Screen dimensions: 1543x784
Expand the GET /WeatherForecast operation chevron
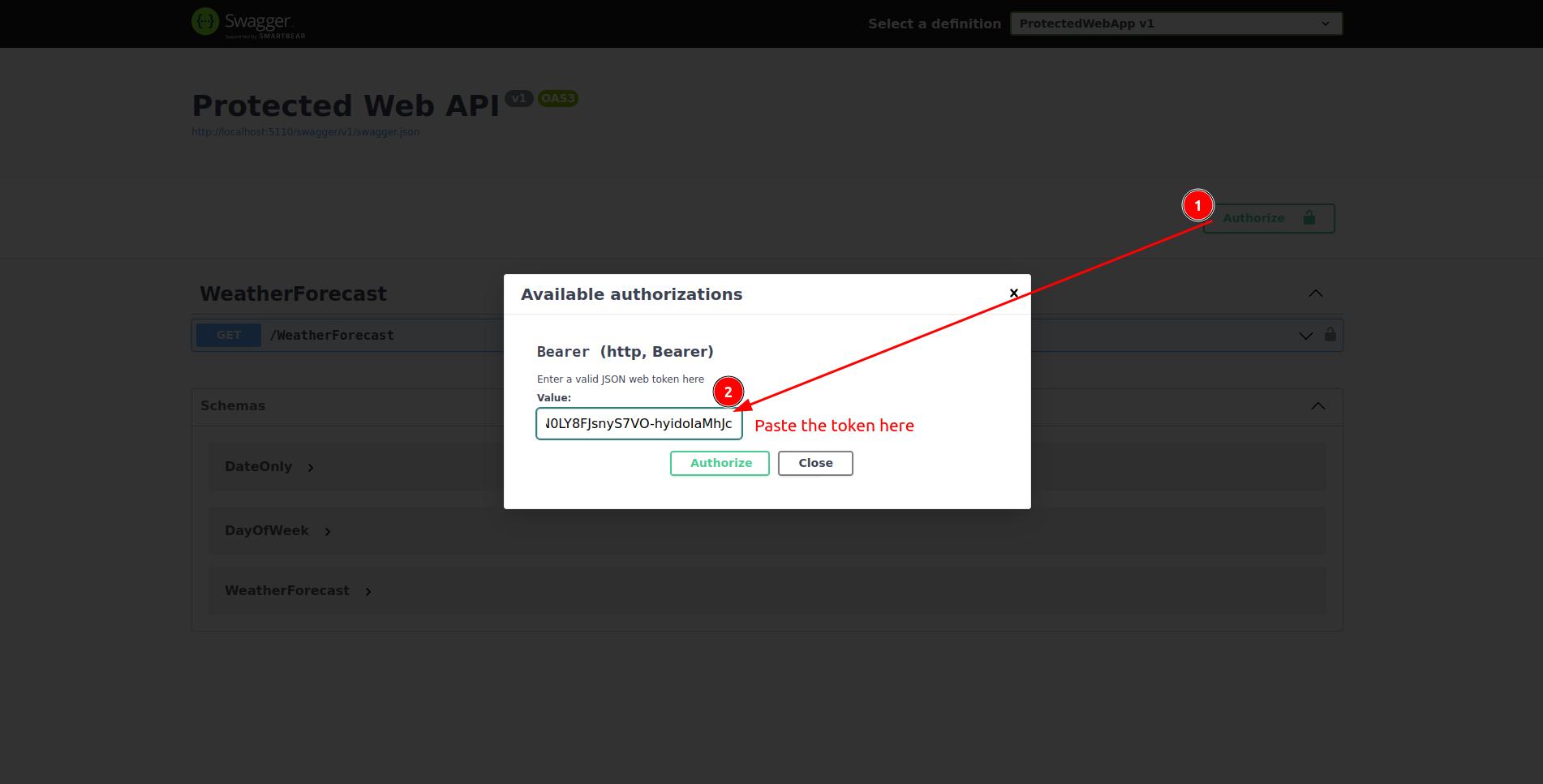point(1305,336)
